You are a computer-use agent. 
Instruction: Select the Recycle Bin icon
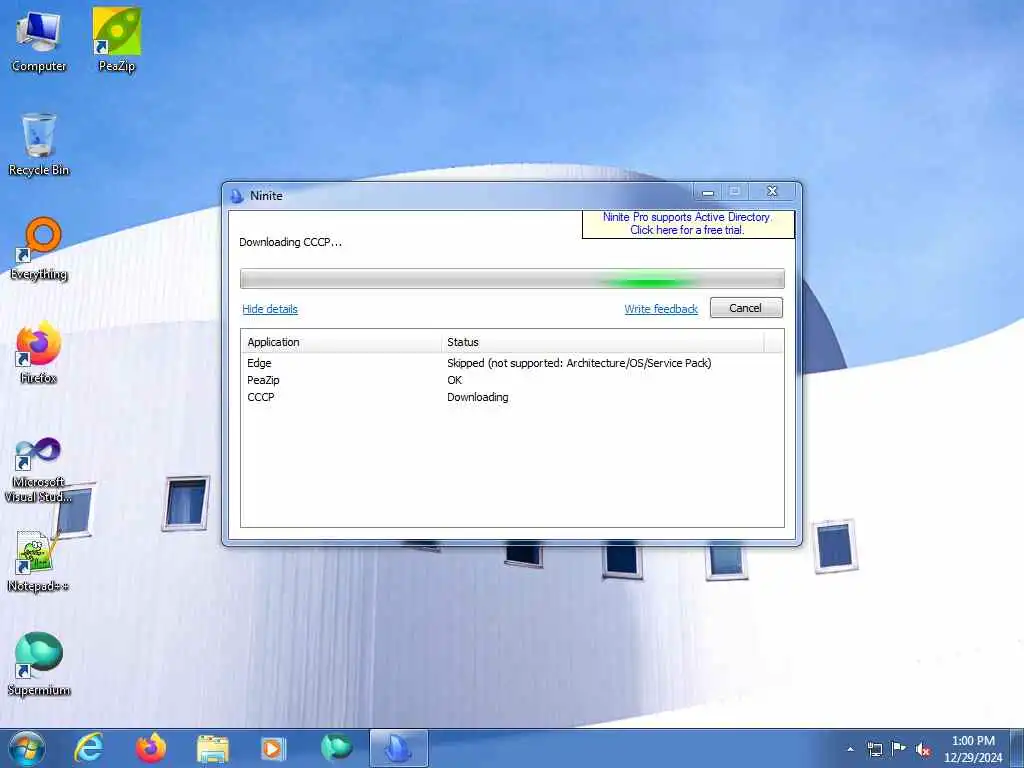pyautogui.click(x=39, y=145)
